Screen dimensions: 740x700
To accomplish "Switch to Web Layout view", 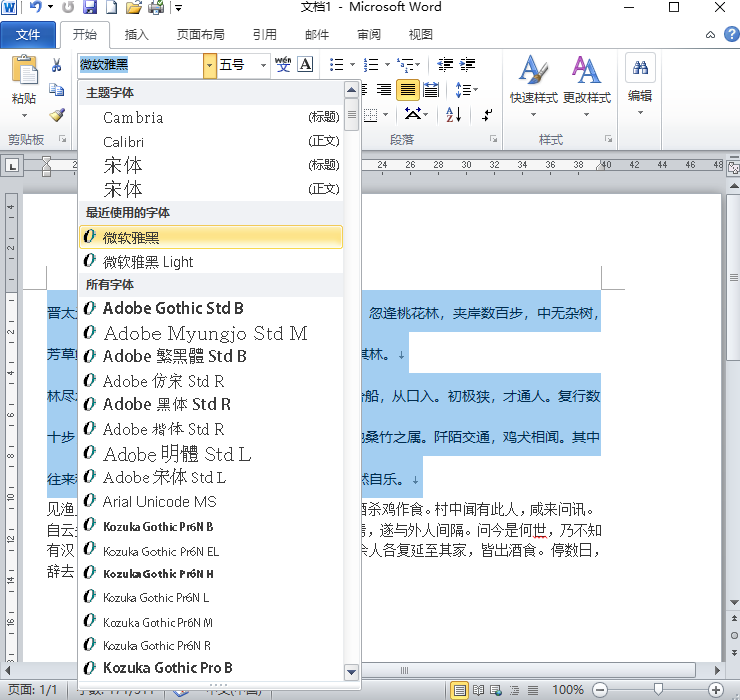I will click(x=496, y=690).
